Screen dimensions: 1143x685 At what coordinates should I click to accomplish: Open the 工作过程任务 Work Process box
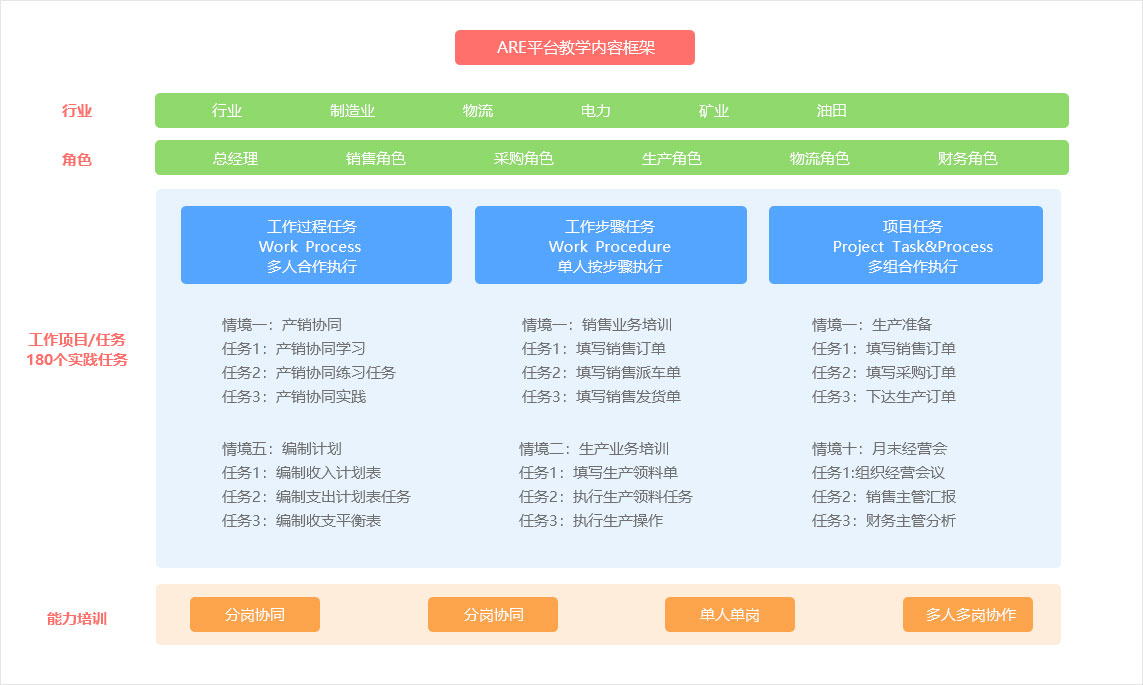point(316,245)
